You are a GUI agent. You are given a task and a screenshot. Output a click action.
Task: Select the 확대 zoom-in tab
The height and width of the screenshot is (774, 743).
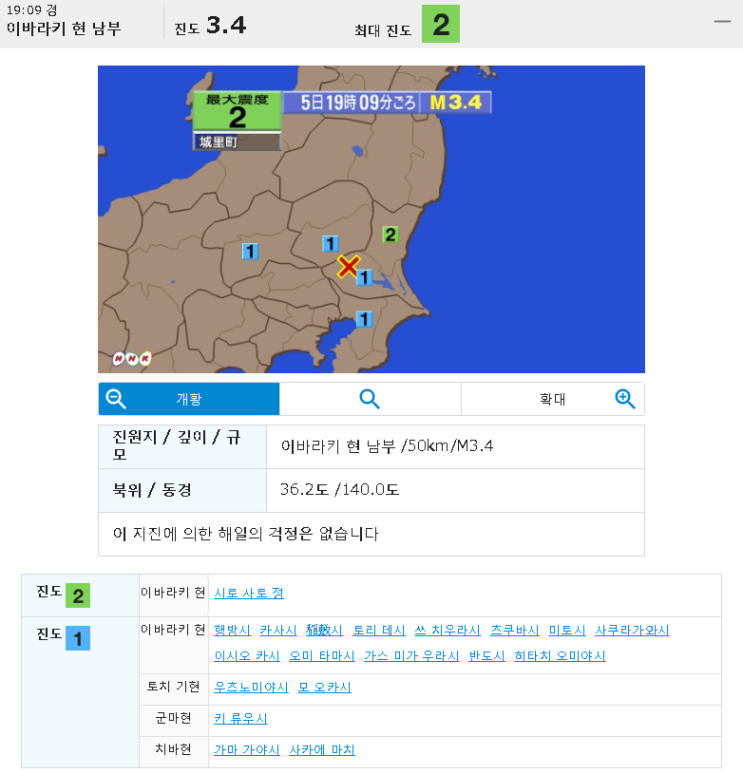pyautogui.click(x=552, y=399)
